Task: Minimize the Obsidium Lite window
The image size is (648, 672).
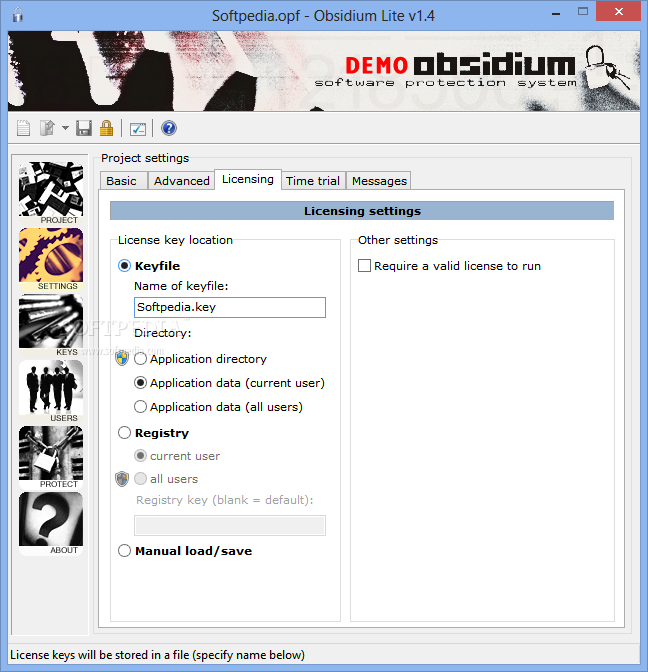Action: point(556,14)
